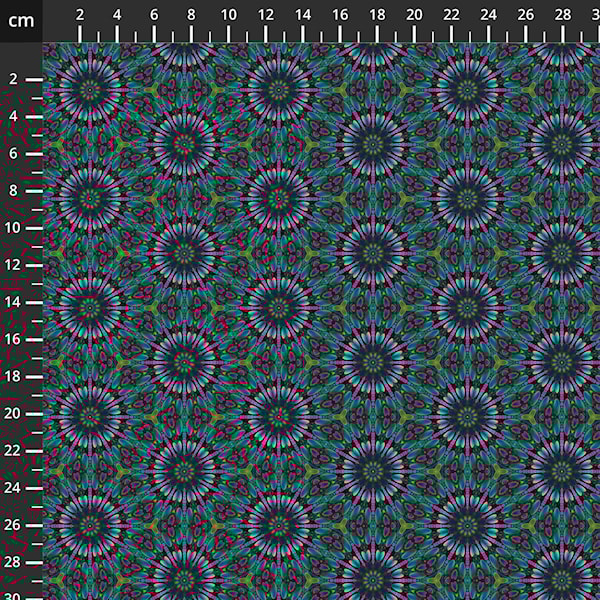
Task: Select the 8 mark on top ruler
Action: 191,15
